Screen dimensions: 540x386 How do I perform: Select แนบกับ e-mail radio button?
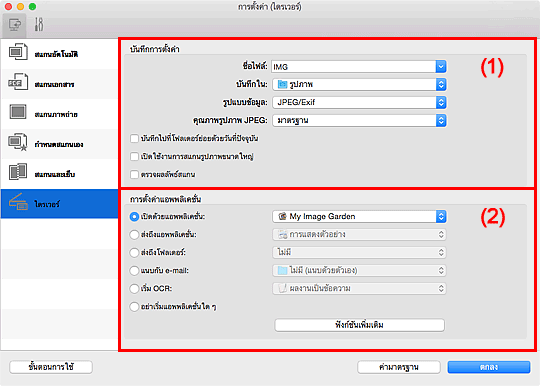coord(134,270)
